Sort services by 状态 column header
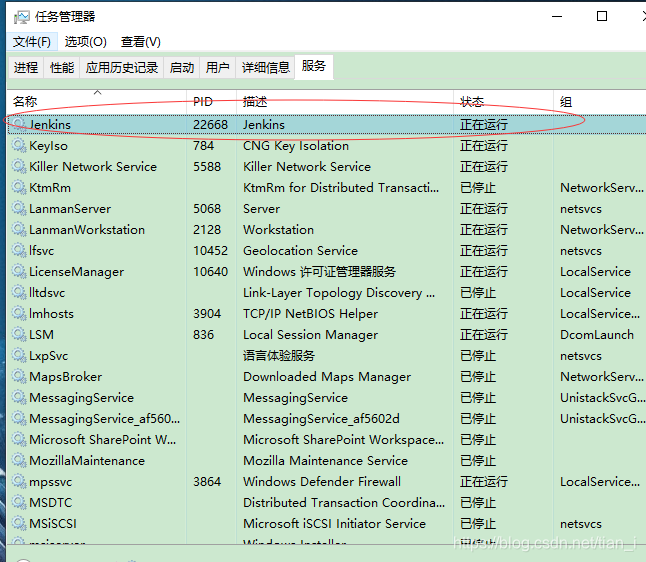 pos(503,101)
